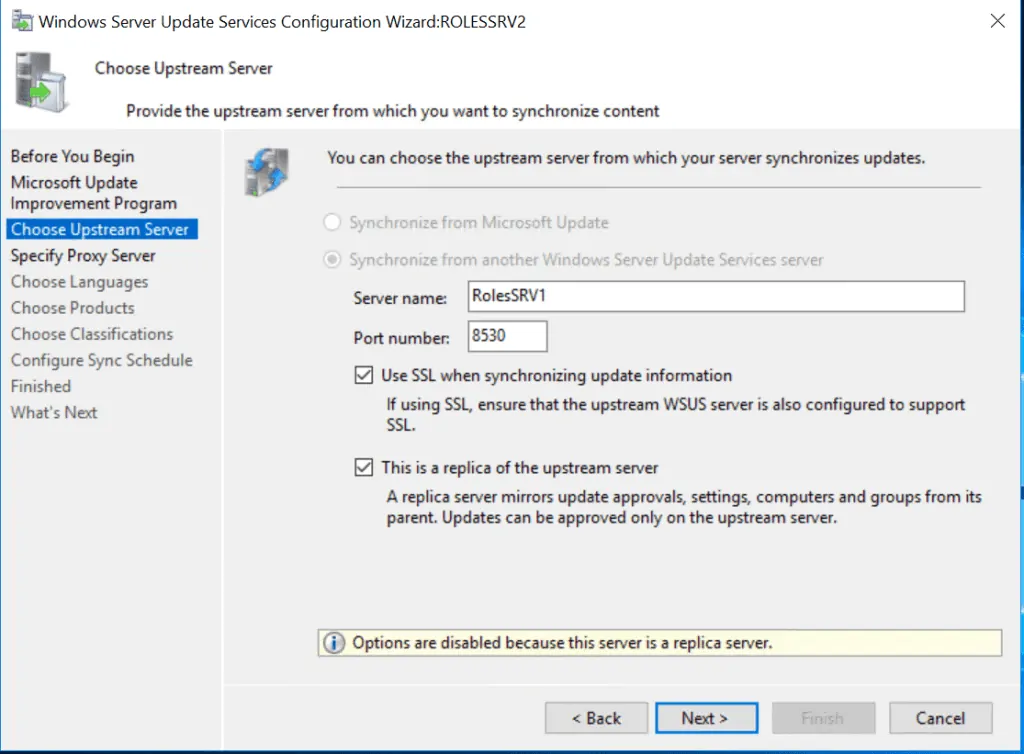Image resolution: width=1024 pixels, height=754 pixels.
Task: Go to the Choose Products step
Action: [x=72, y=308]
